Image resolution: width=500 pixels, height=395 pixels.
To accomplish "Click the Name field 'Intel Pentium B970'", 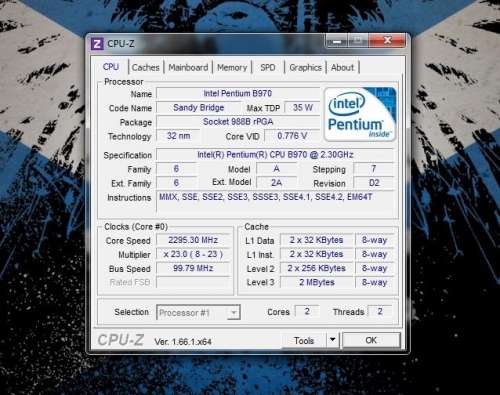I will point(238,94).
